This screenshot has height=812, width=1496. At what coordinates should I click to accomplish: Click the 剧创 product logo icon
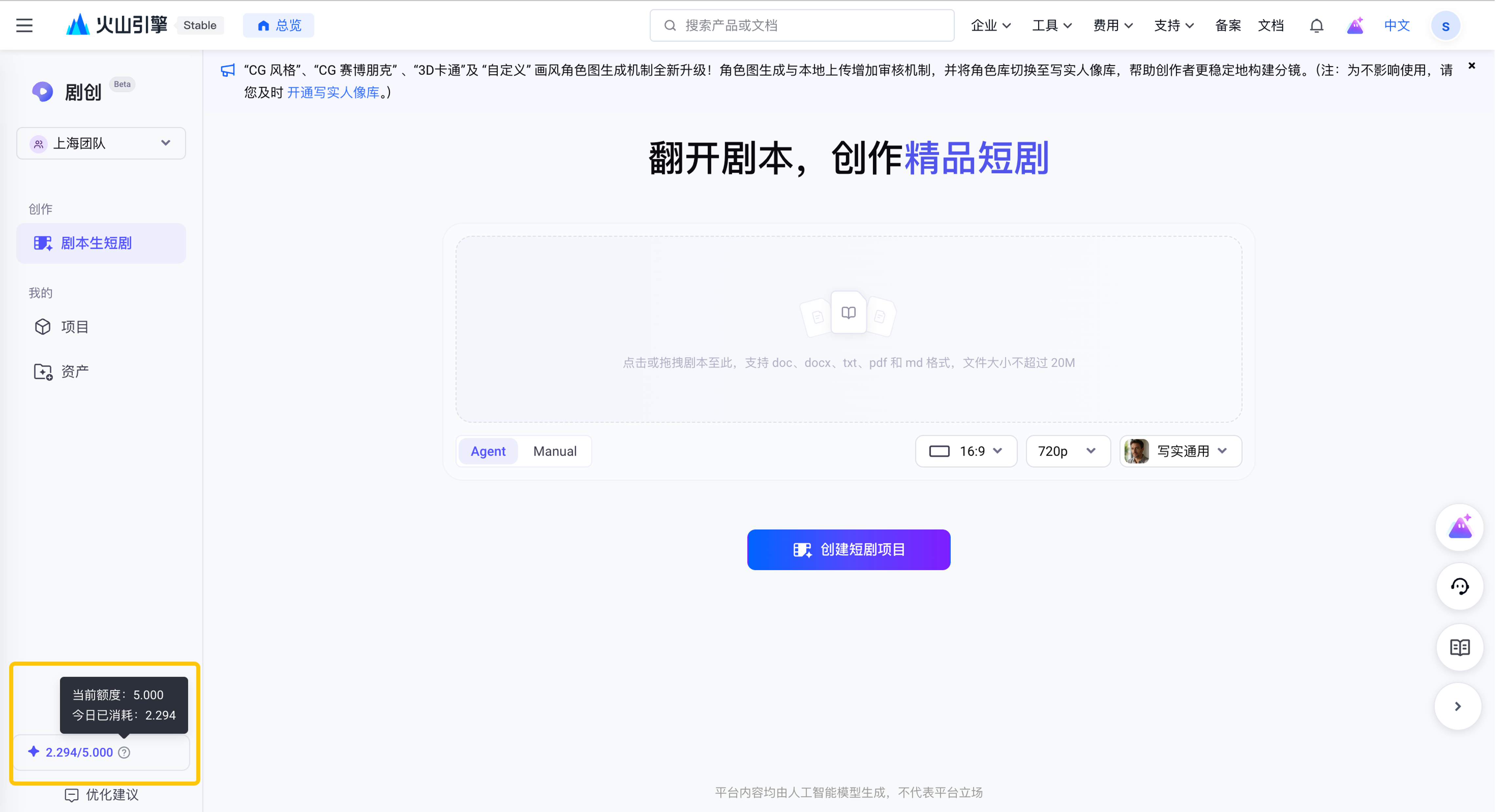pyautogui.click(x=42, y=91)
